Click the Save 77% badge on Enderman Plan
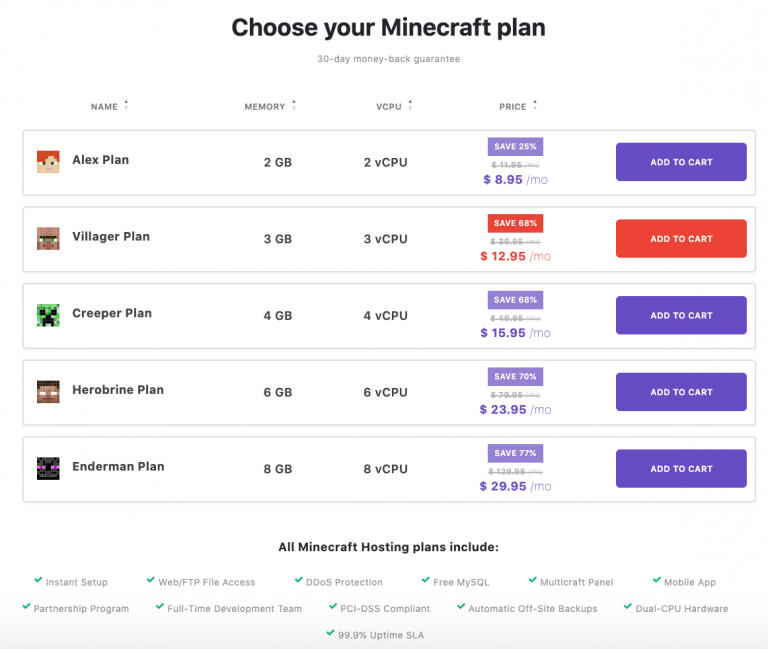The width and height of the screenshot is (768, 649). click(515, 453)
